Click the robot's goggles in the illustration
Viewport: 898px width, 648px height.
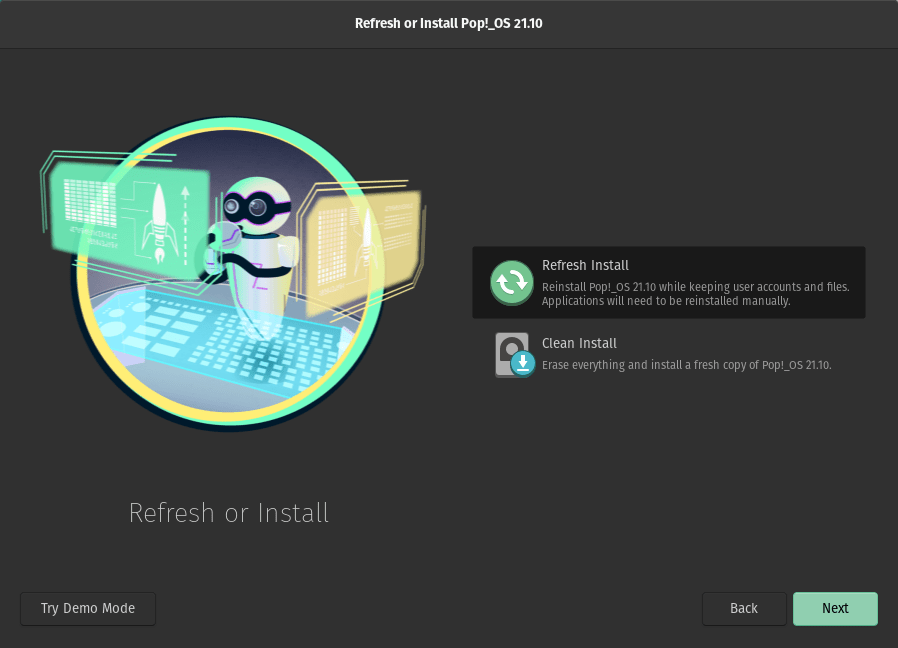(251, 208)
